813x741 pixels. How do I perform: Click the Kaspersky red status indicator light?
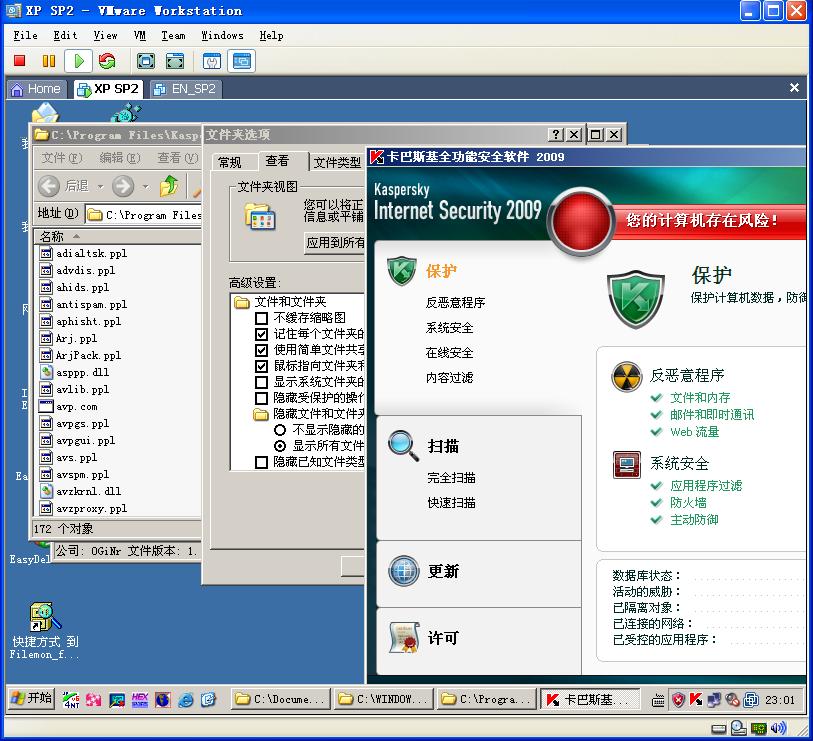[x=581, y=220]
